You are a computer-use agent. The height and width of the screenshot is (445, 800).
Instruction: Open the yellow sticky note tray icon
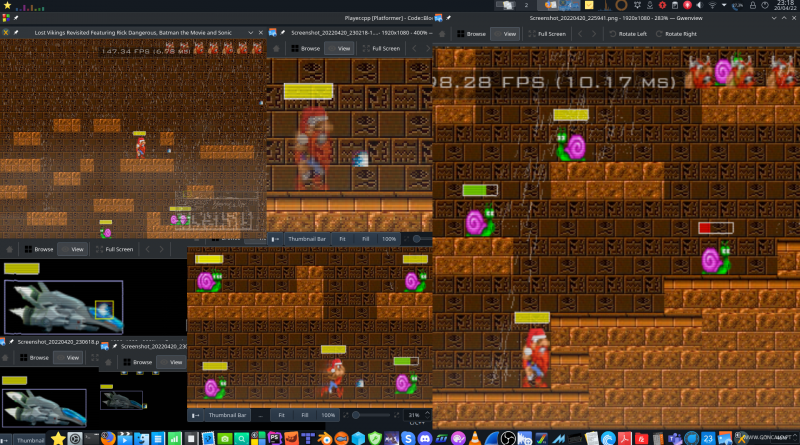(x=589, y=5)
